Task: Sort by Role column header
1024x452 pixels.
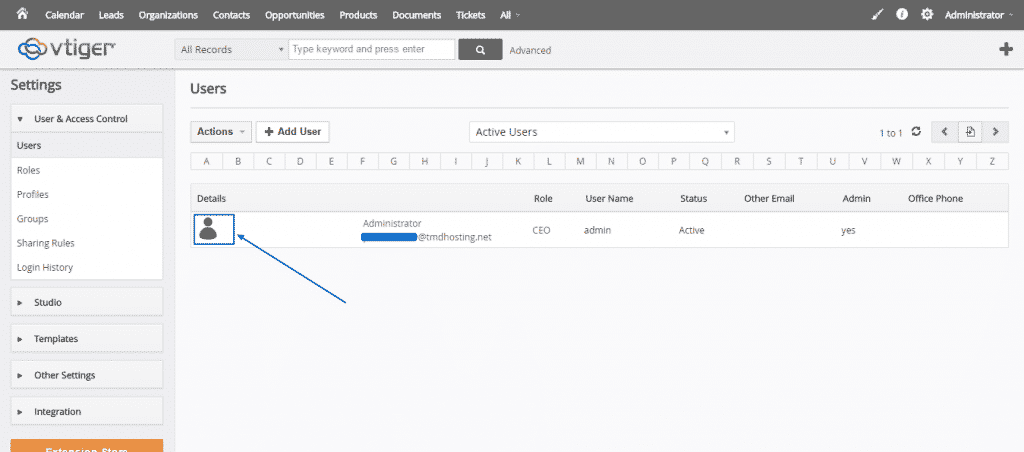Action: pyautogui.click(x=543, y=199)
